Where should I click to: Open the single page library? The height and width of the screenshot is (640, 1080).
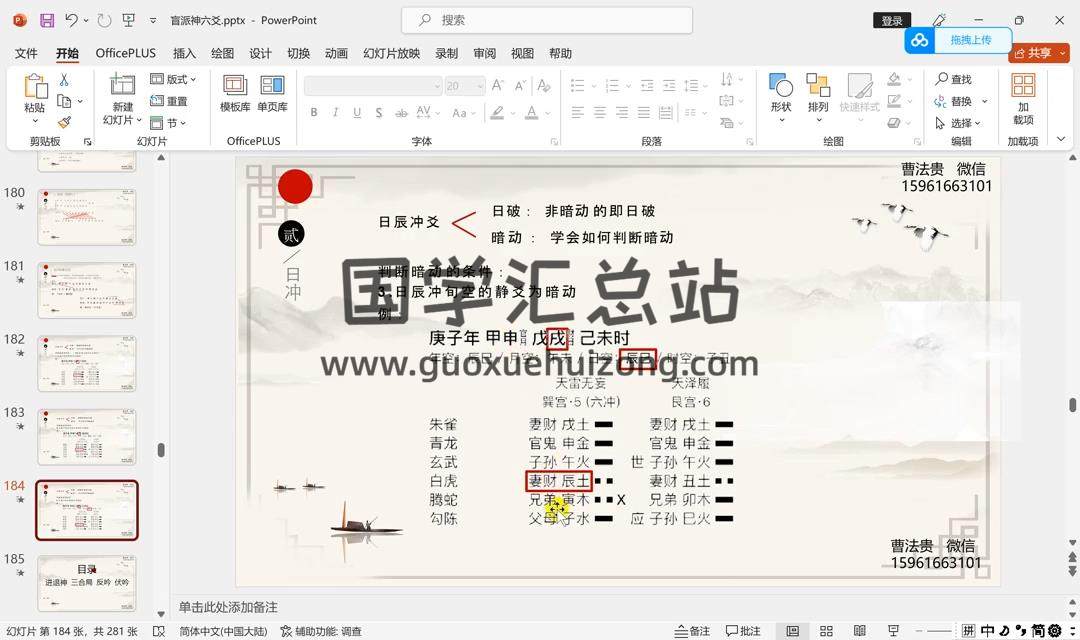(272, 94)
